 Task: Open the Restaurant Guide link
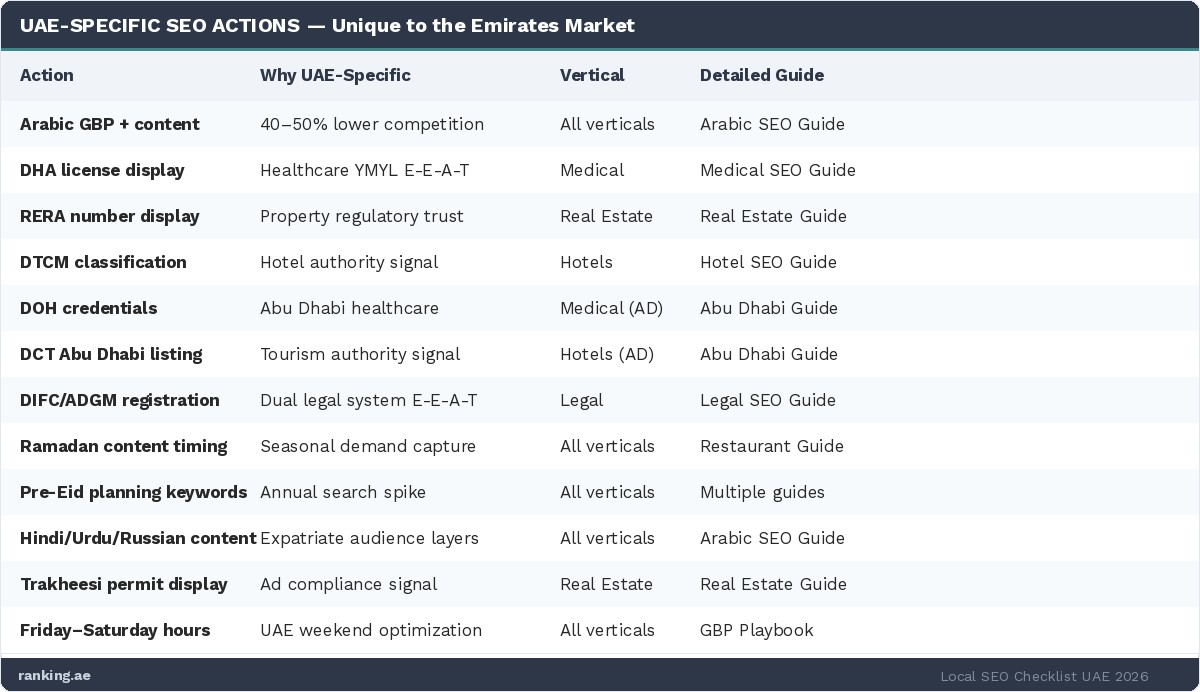point(771,446)
